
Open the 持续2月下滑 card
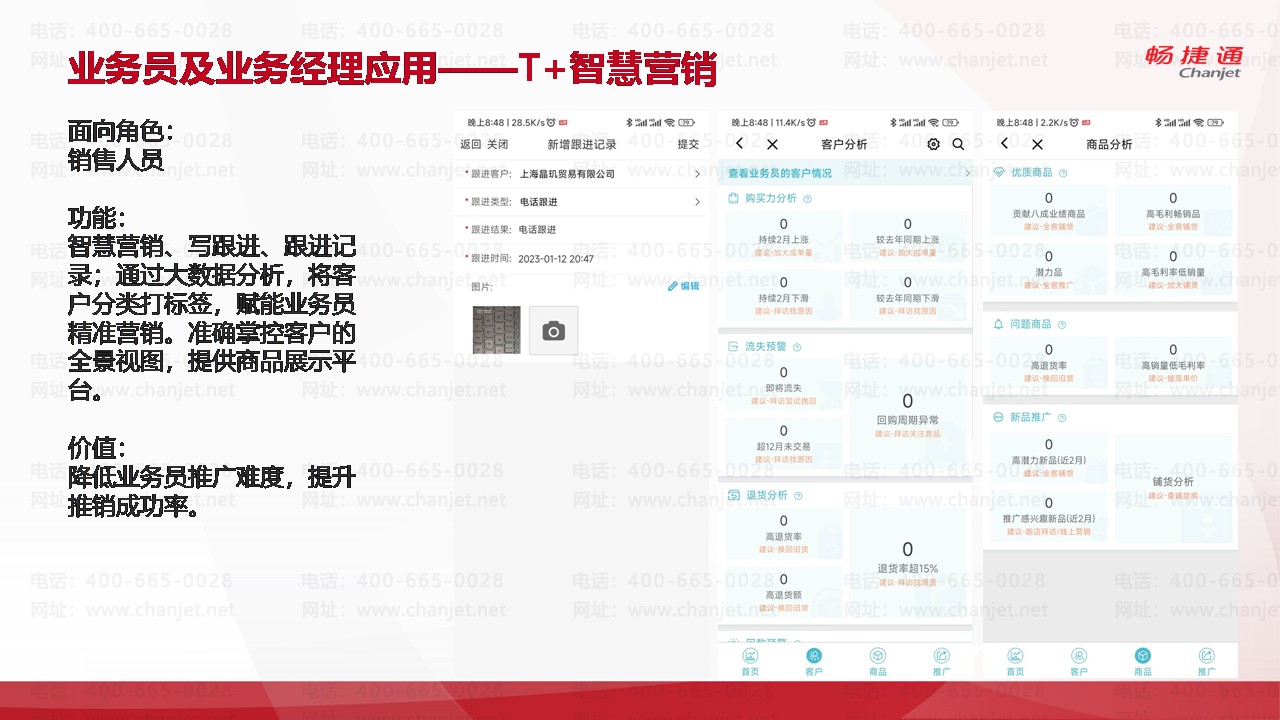(783, 295)
